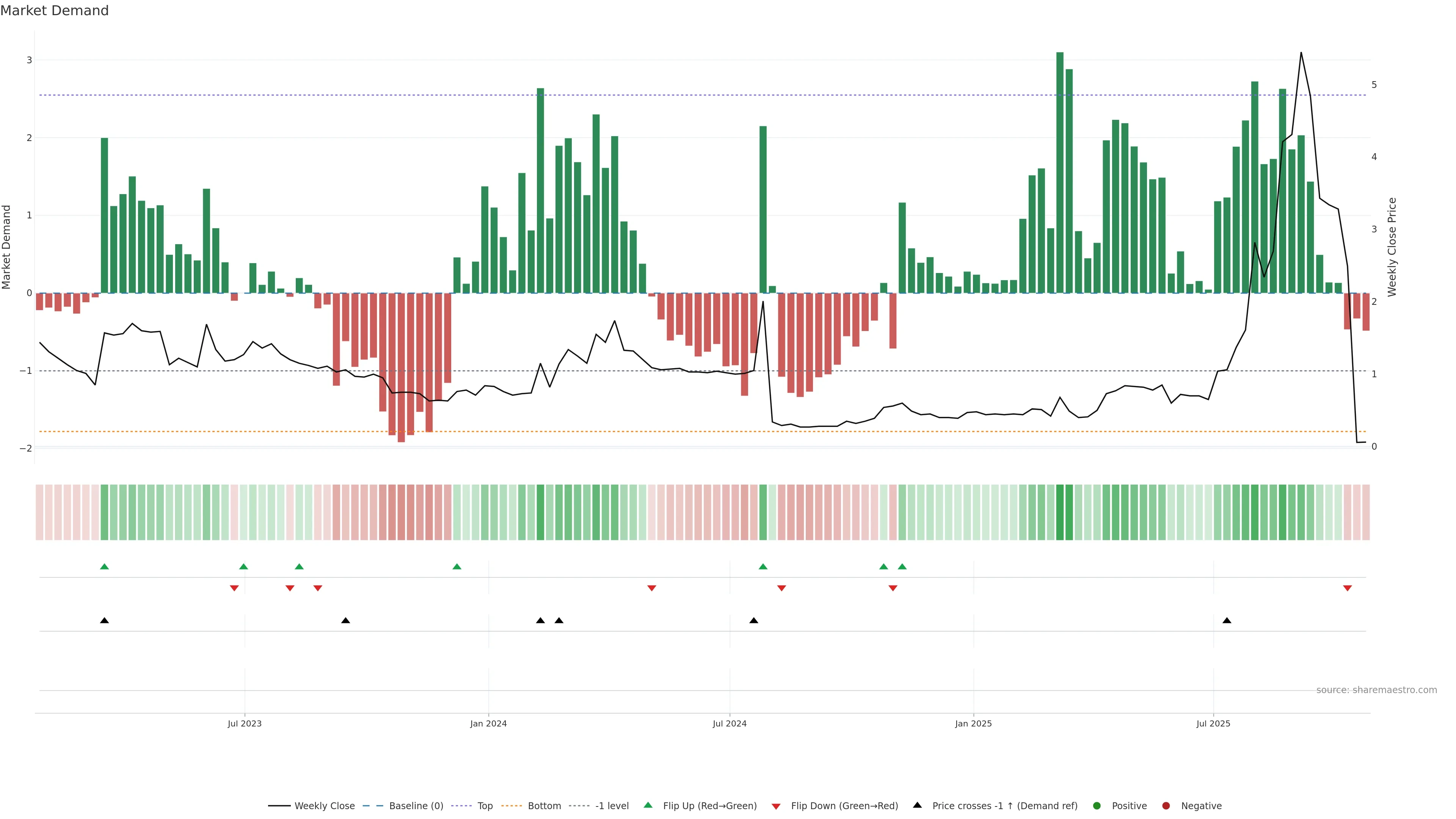The image size is (1456, 819).
Task: Toggle the Top dotted line legend entry
Action: [x=485, y=806]
